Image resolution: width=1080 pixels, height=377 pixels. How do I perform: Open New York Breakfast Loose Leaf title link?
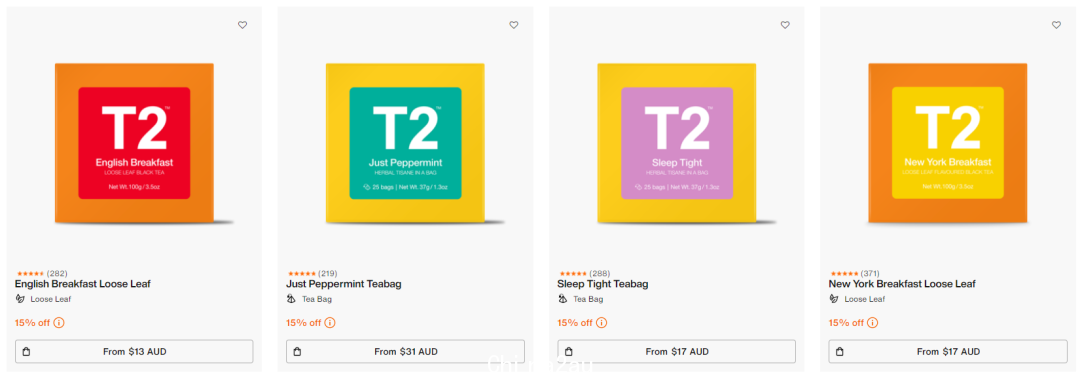point(902,284)
